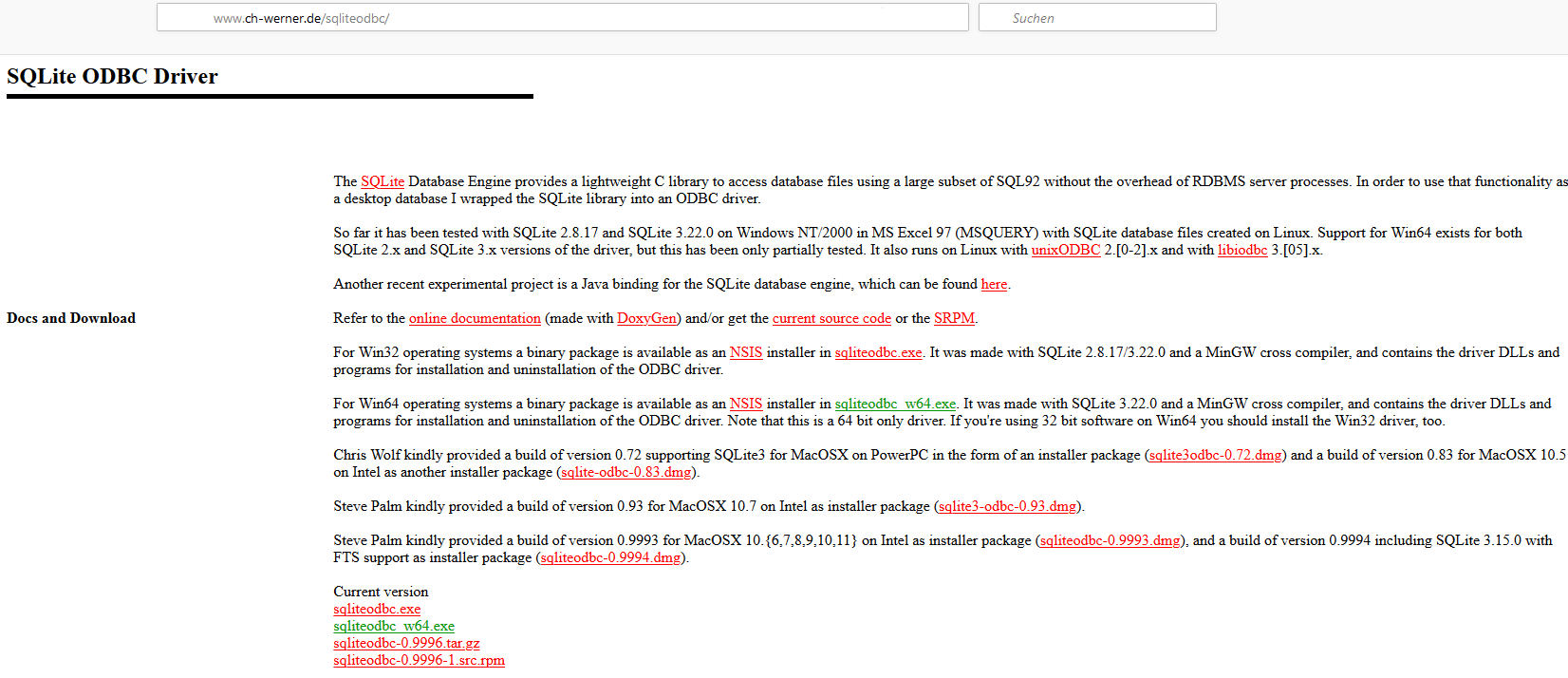Open the NSIS link in the Win32 paragraph
Screen dimensions: 1568x678
(x=746, y=352)
